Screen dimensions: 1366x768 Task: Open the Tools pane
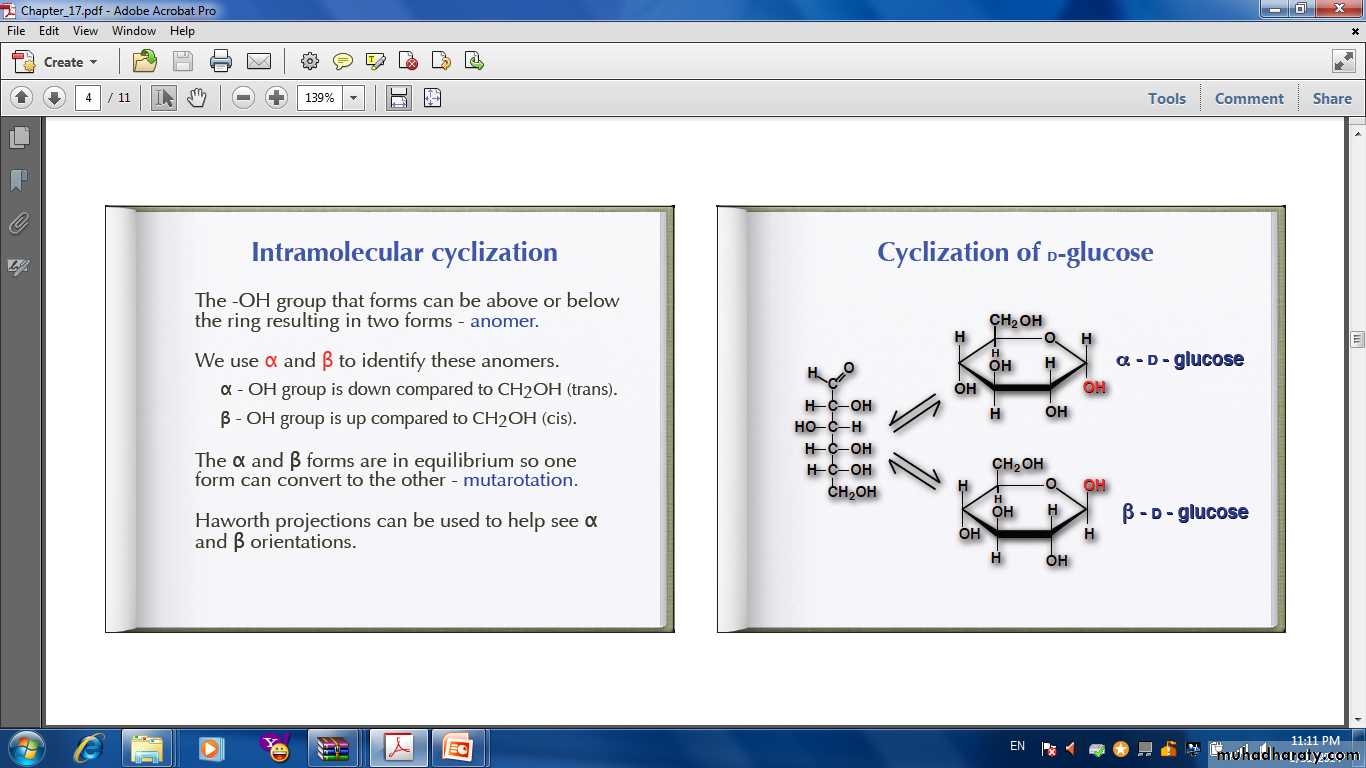pyautogui.click(x=1166, y=98)
